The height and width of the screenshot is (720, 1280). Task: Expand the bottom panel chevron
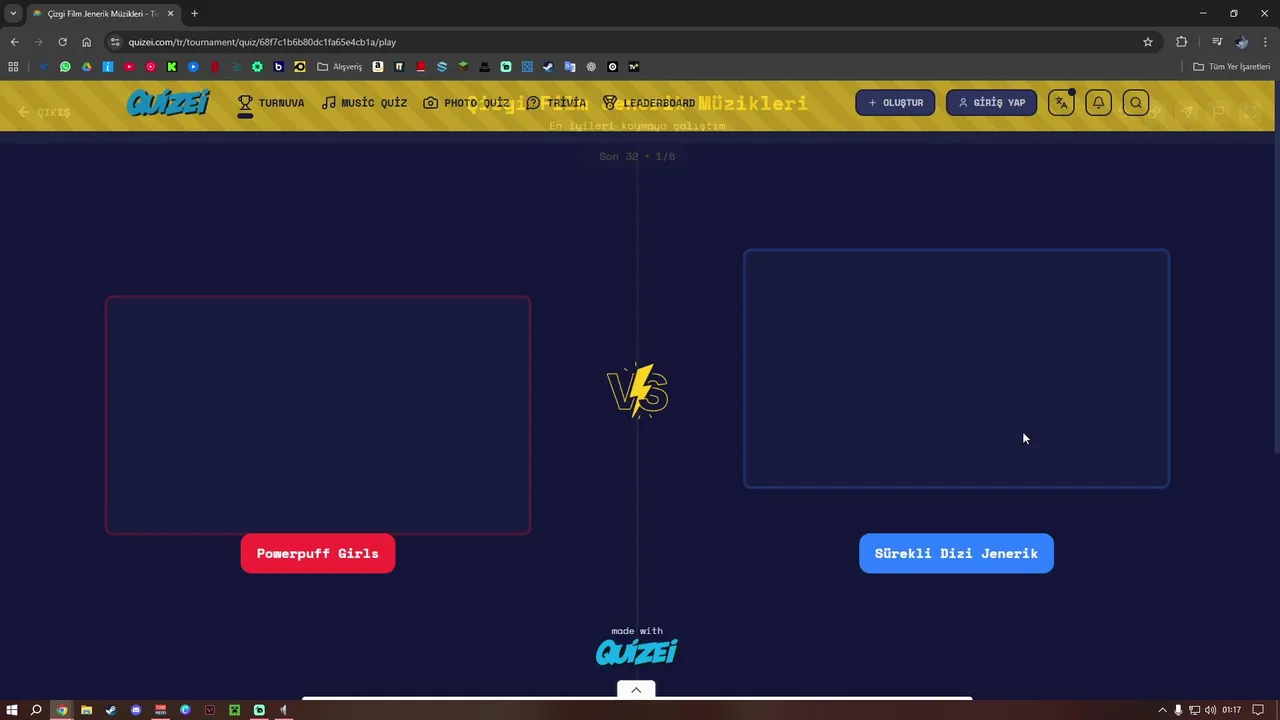click(636, 690)
